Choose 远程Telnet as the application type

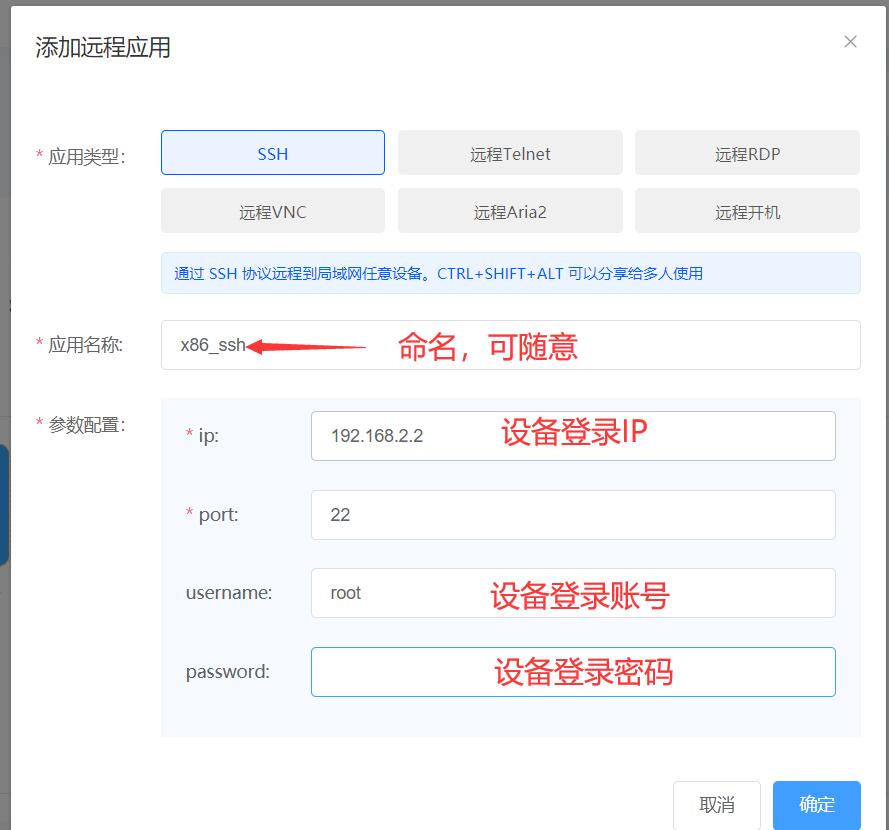(x=510, y=153)
